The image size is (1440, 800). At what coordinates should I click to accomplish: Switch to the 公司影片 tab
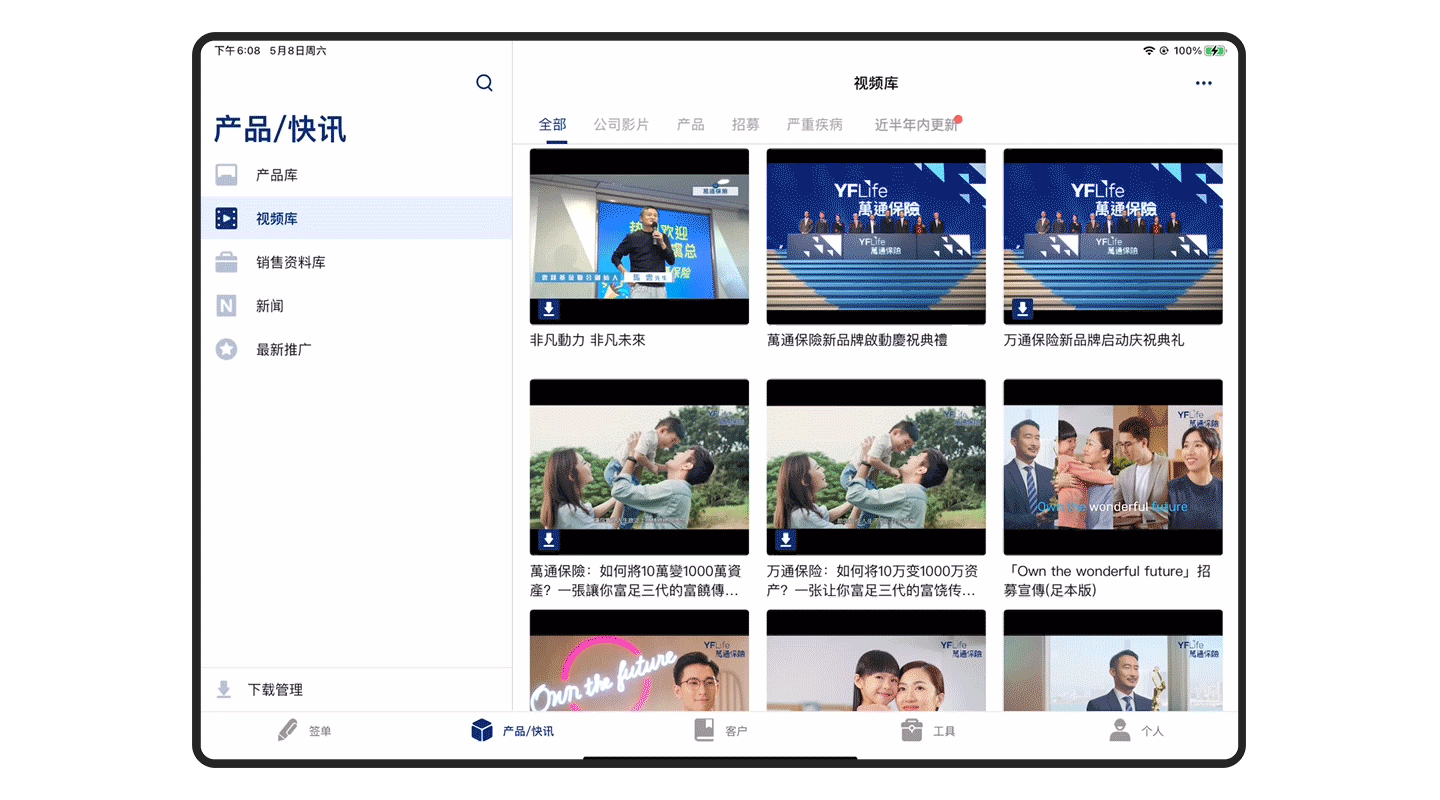pyautogui.click(x=621, y=125)
